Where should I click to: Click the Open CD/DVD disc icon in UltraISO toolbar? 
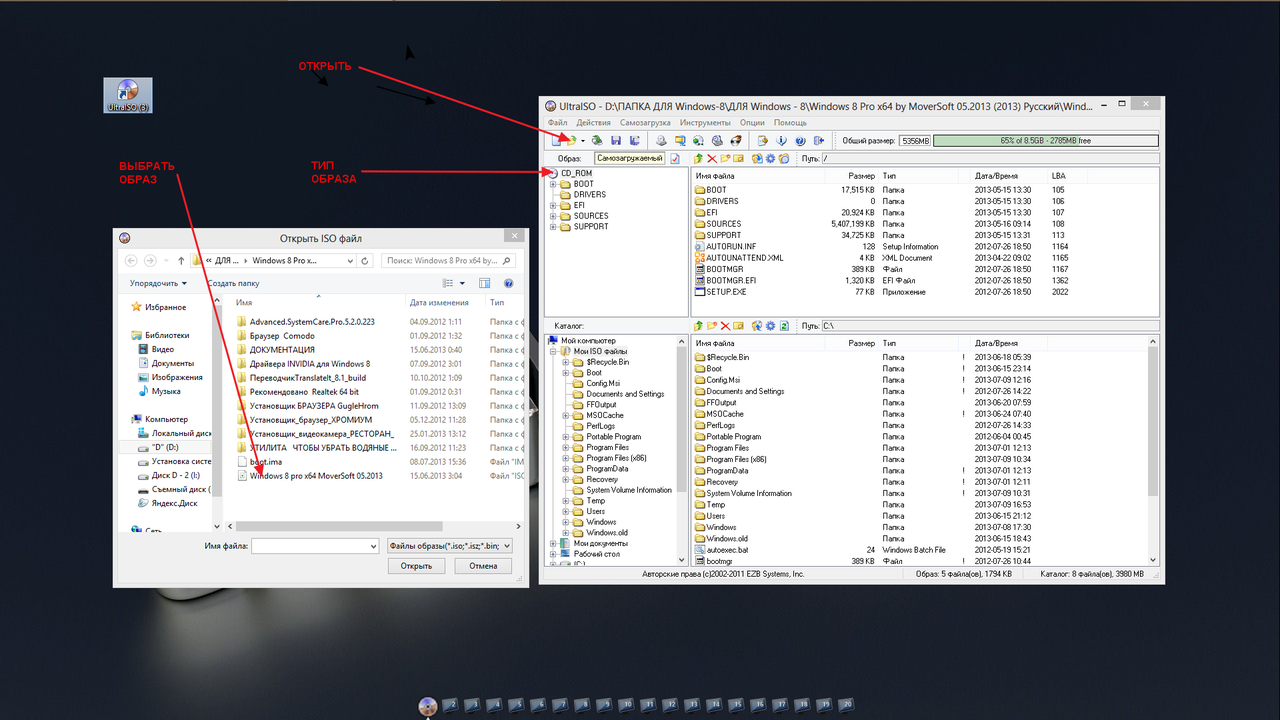pos(597,141)
